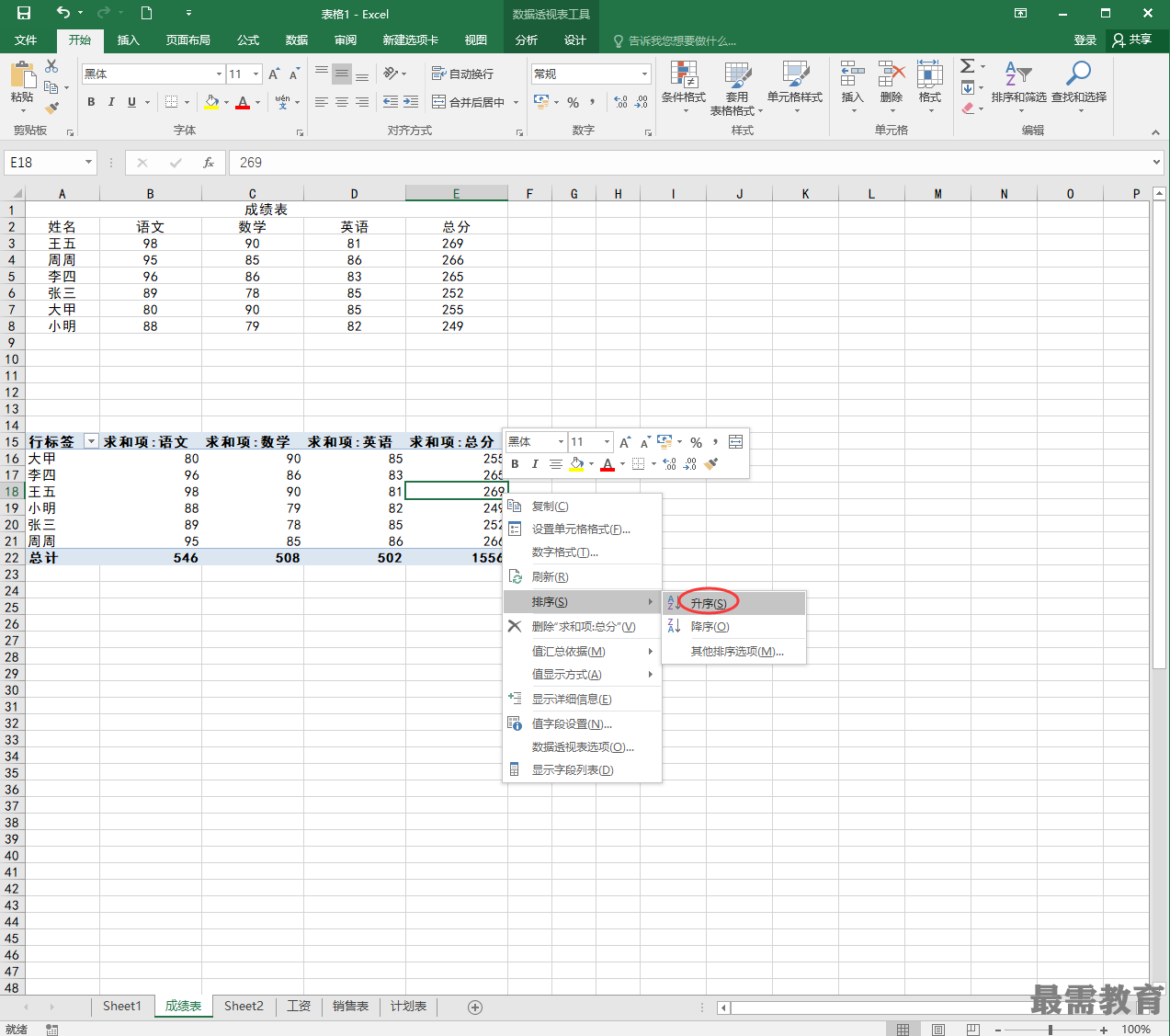Screen dimensions: 1170x1036
Task: Toggle Italic in ribbon font group
Action: (111, 102)
